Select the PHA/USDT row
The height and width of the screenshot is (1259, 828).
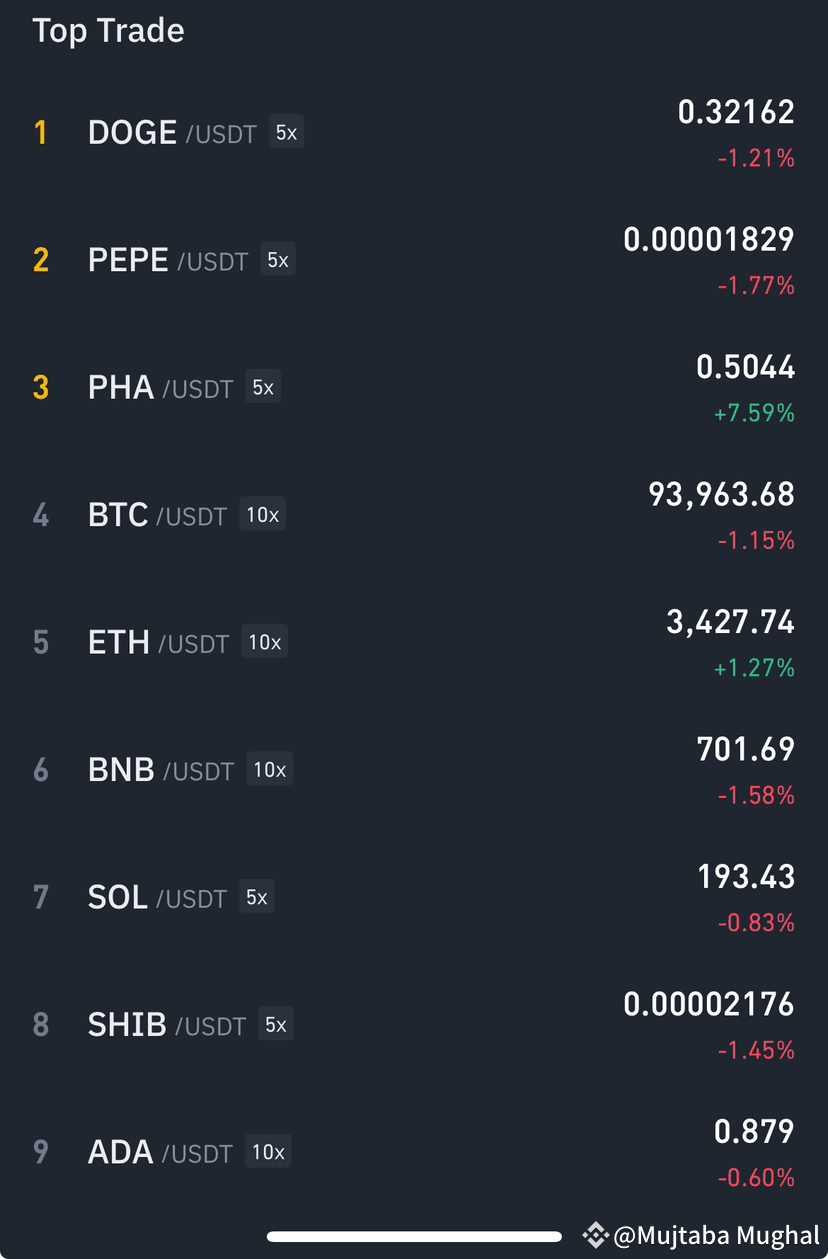click(x=414, y=387)
